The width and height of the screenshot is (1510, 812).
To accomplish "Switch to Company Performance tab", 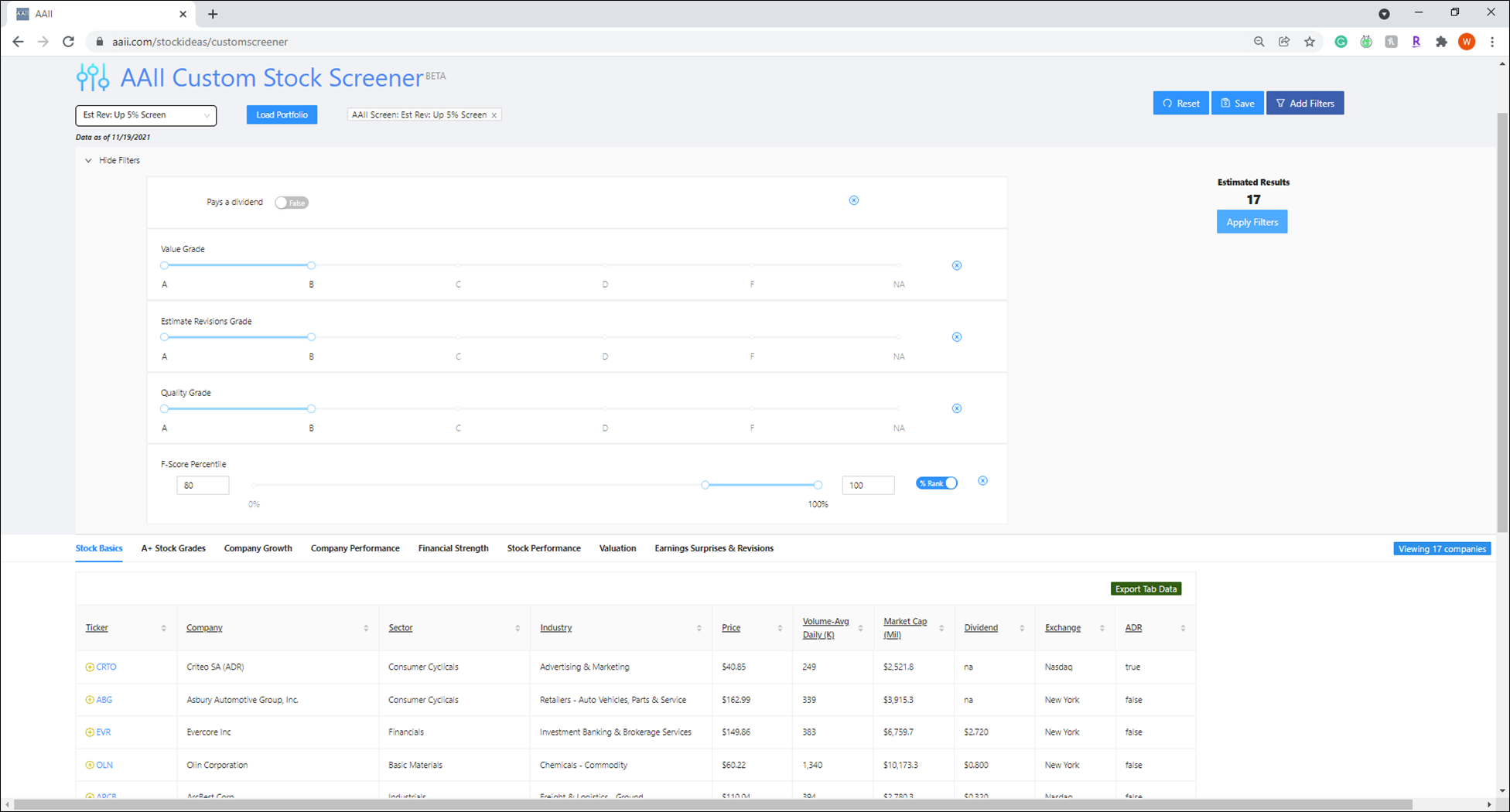I will (x=355, y=548).
